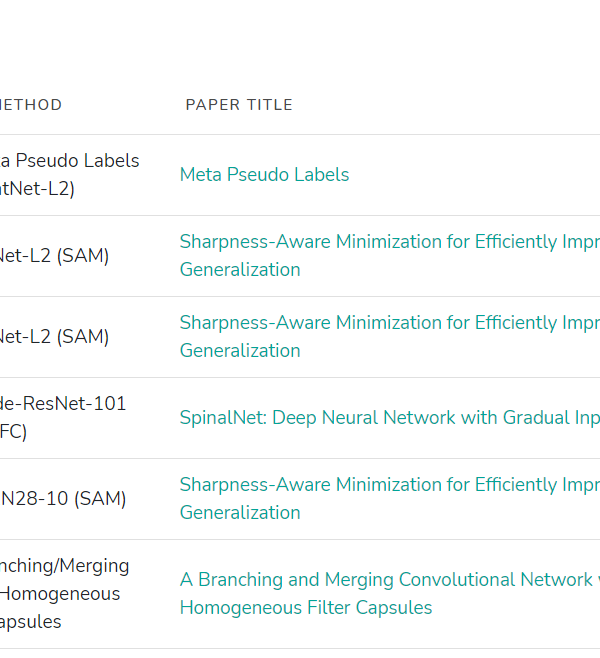This screenshot has width=600, height=658.
Task: Select the second Net-L2 (SAM) method cell
Action: coord(54,337)
